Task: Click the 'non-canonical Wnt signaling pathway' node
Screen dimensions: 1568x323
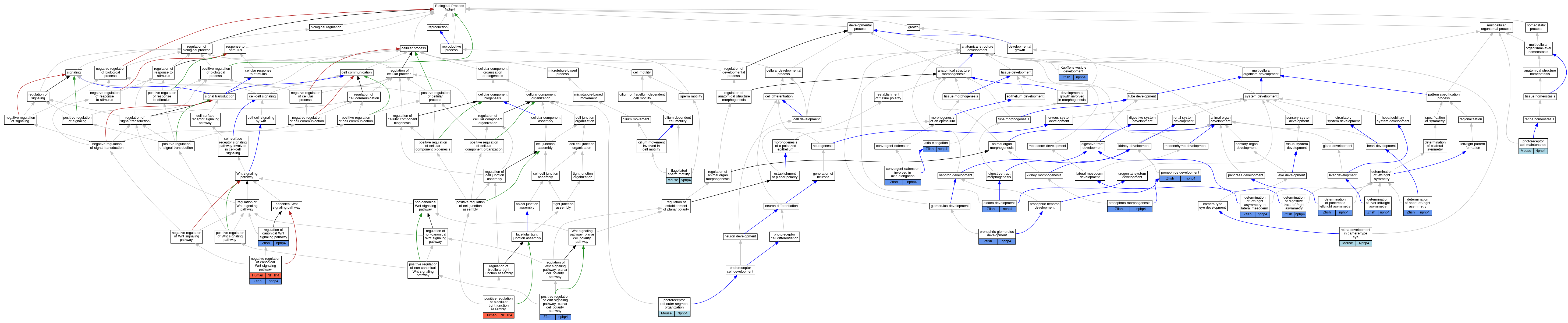Action: coord(425,206)
